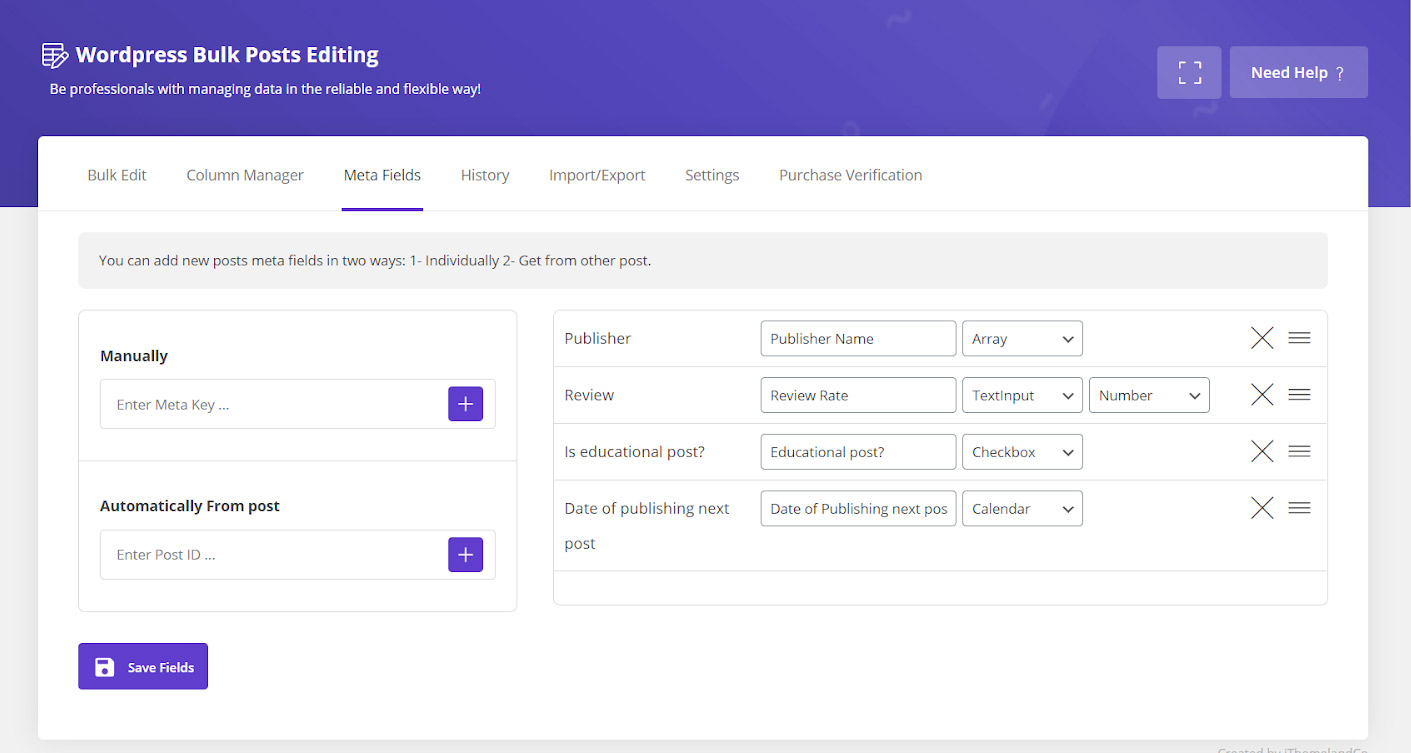Edit the Review Rate label field
This screenshot has width=1411, height=753.
pos(858,395)
